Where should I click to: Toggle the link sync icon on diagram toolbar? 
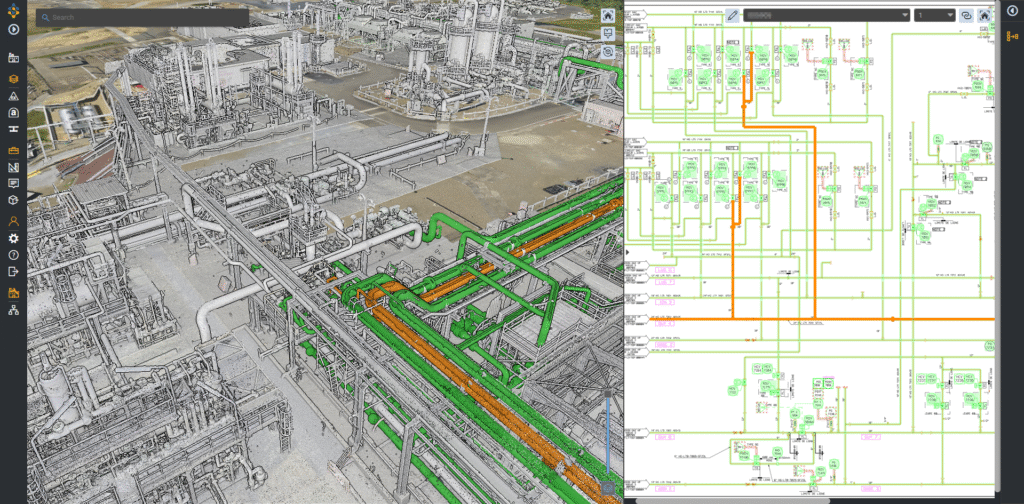coord(966,15)
